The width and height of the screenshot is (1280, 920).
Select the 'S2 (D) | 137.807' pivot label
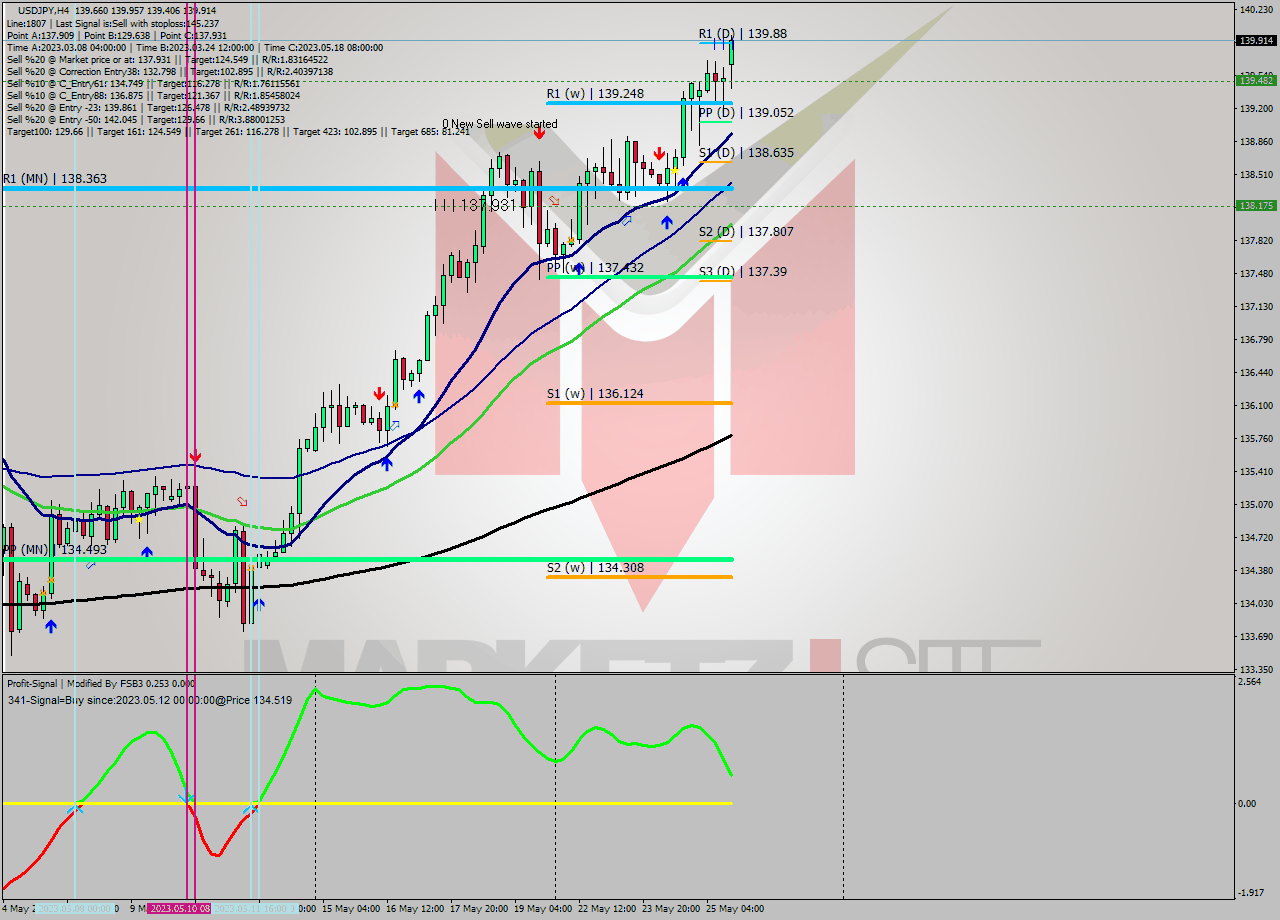[746, 232]
